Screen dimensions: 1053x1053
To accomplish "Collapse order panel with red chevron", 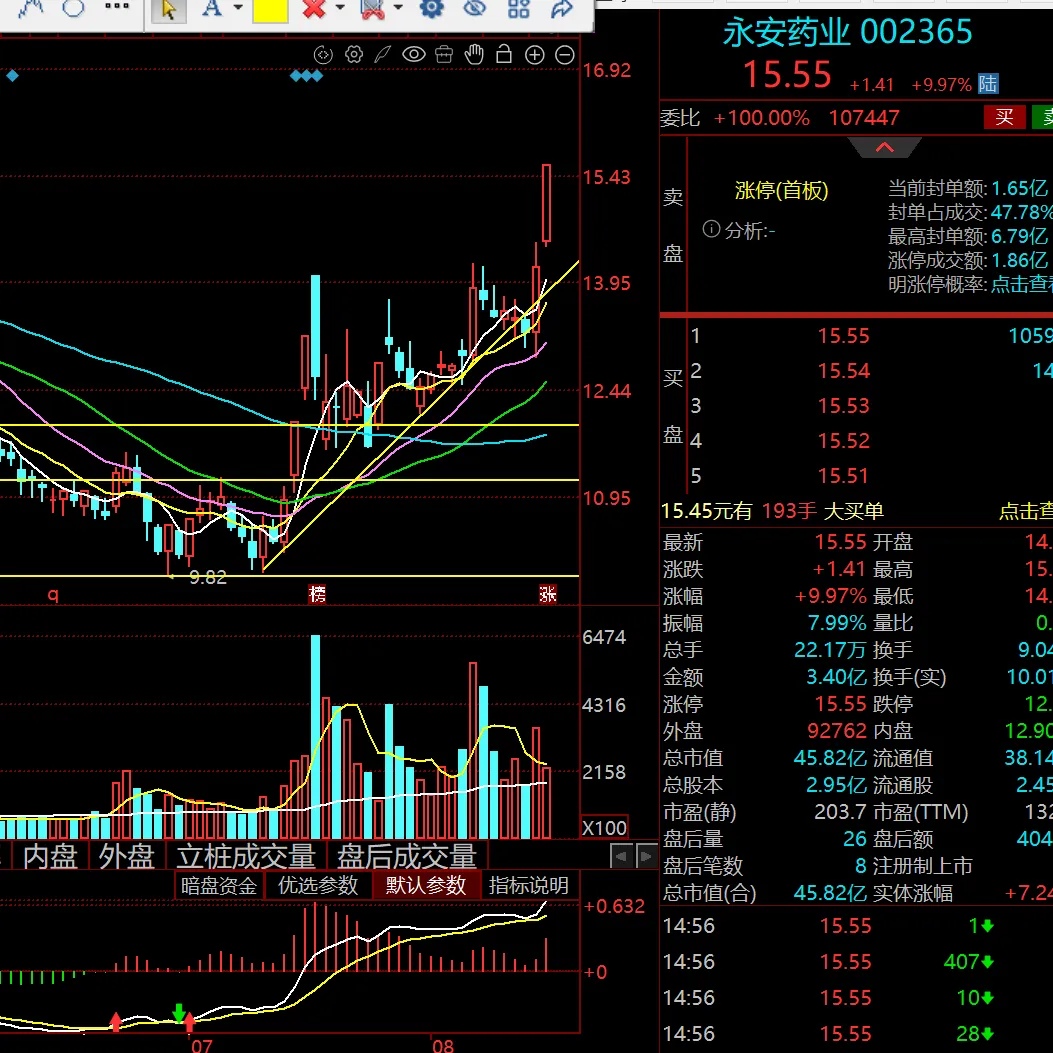I will coord(884,147).
